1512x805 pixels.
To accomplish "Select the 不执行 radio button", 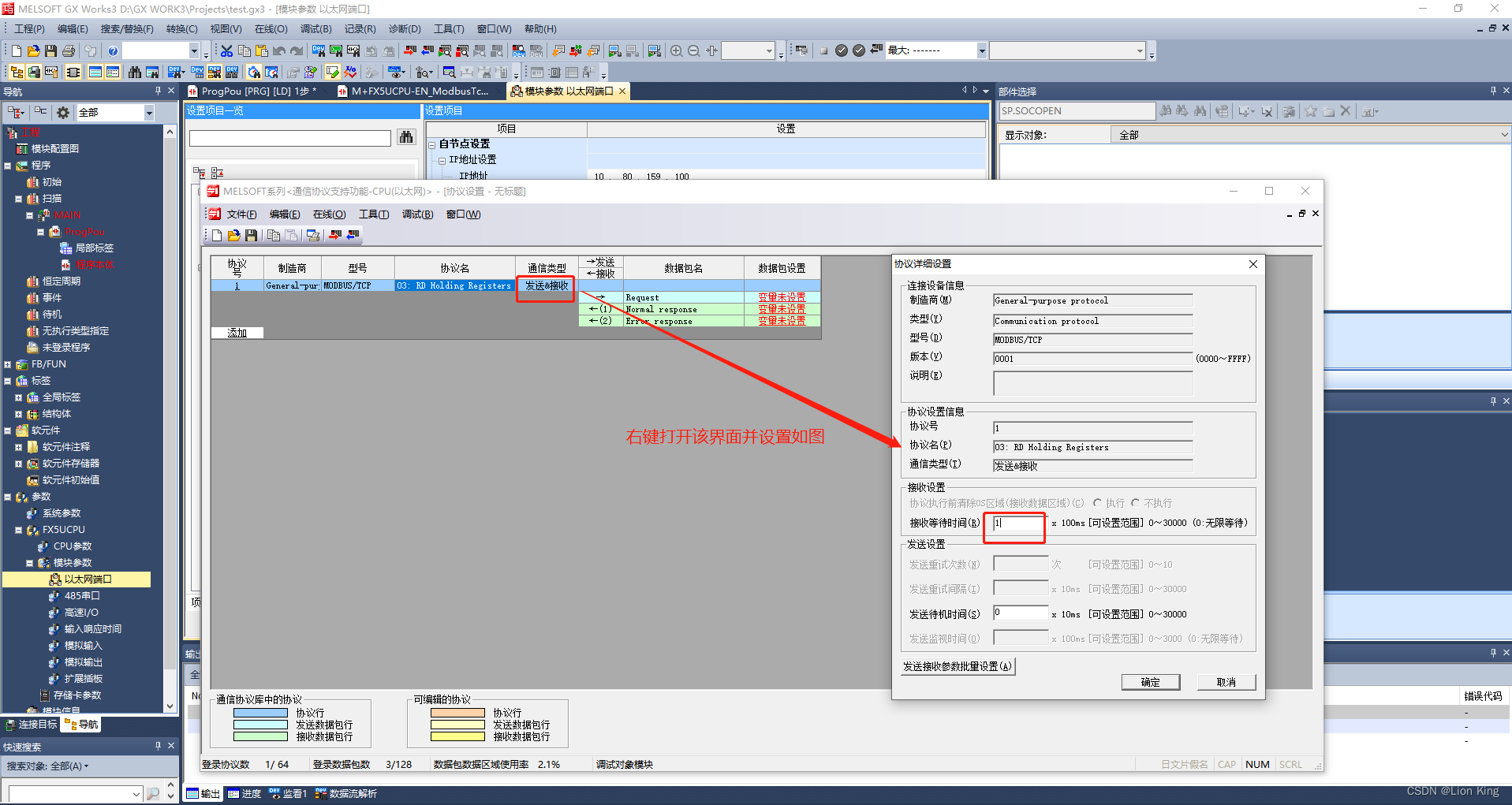I will coord(1135,503).
